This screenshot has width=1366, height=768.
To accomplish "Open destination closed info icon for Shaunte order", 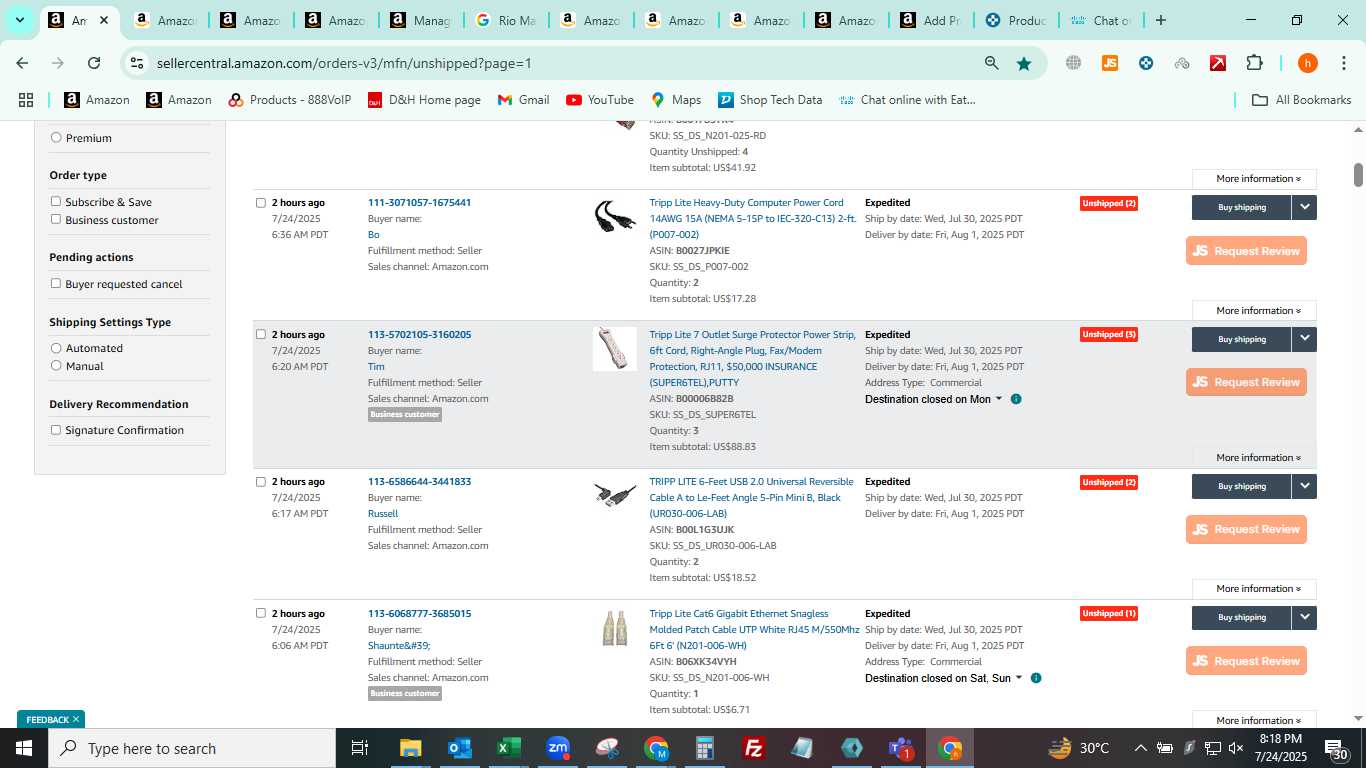I will coord(1036,678).
